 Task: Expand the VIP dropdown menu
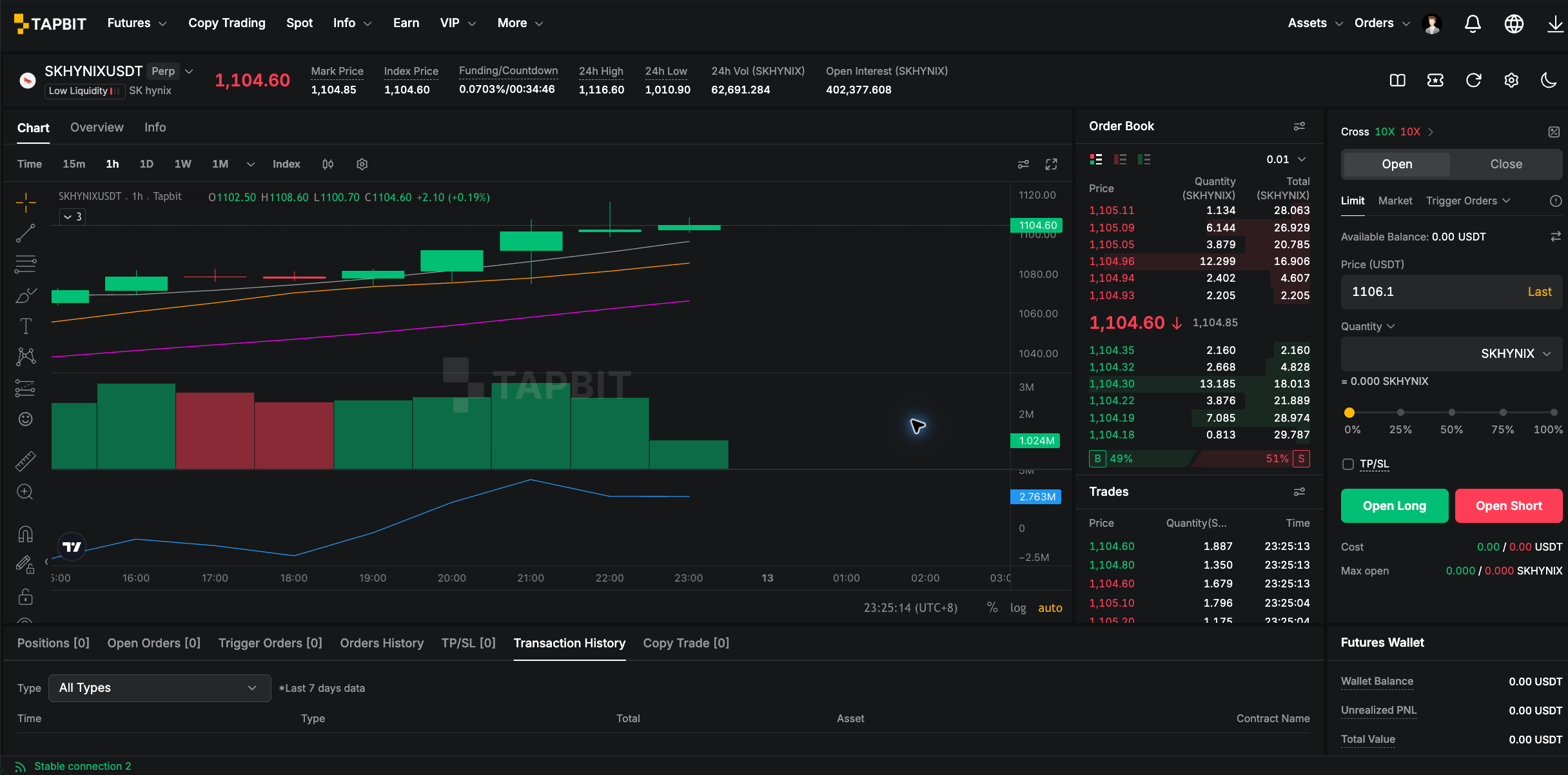pos(458,23)
